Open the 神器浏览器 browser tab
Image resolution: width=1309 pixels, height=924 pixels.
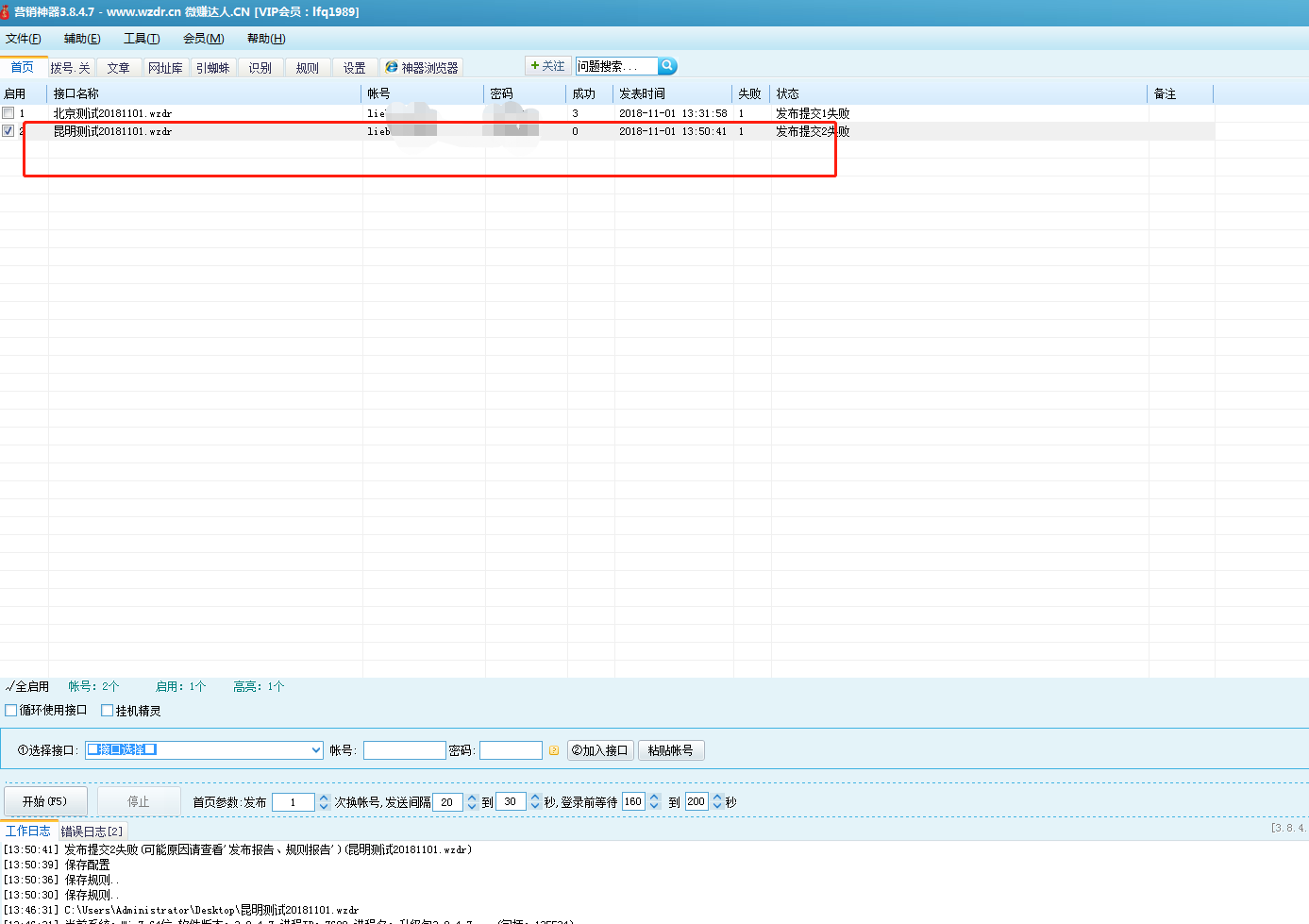click(422, 68)
